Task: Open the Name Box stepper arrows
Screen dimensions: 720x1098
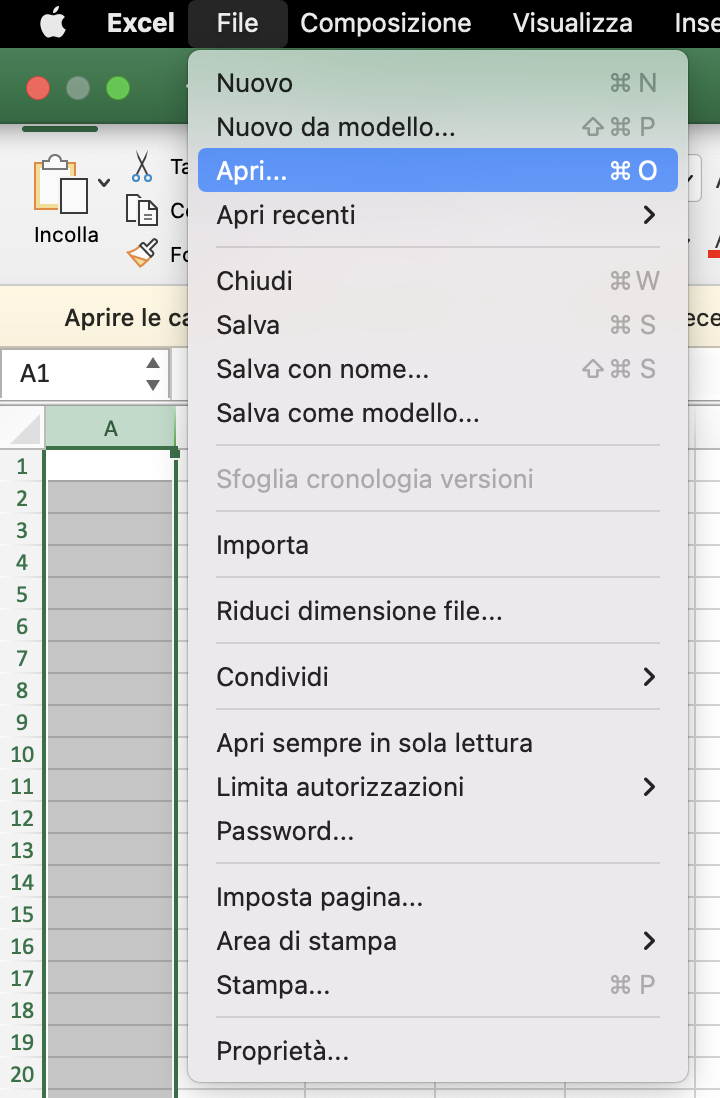Action: 153,373
